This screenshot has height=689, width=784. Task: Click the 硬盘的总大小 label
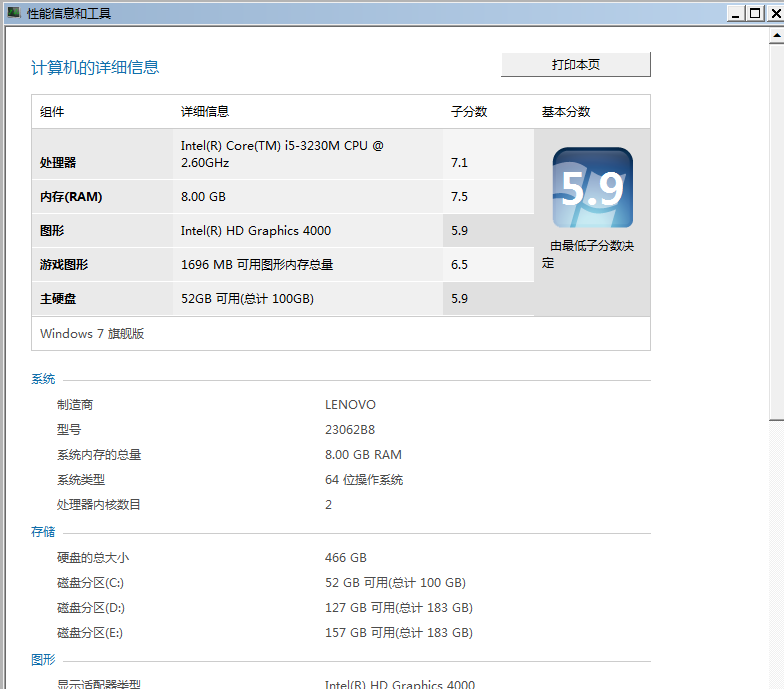pos(93,558)
